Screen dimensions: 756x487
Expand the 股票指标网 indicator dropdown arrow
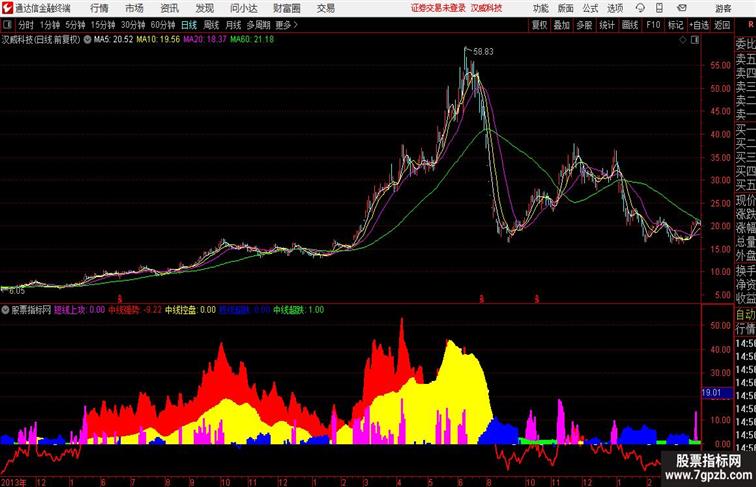point(5,310)
